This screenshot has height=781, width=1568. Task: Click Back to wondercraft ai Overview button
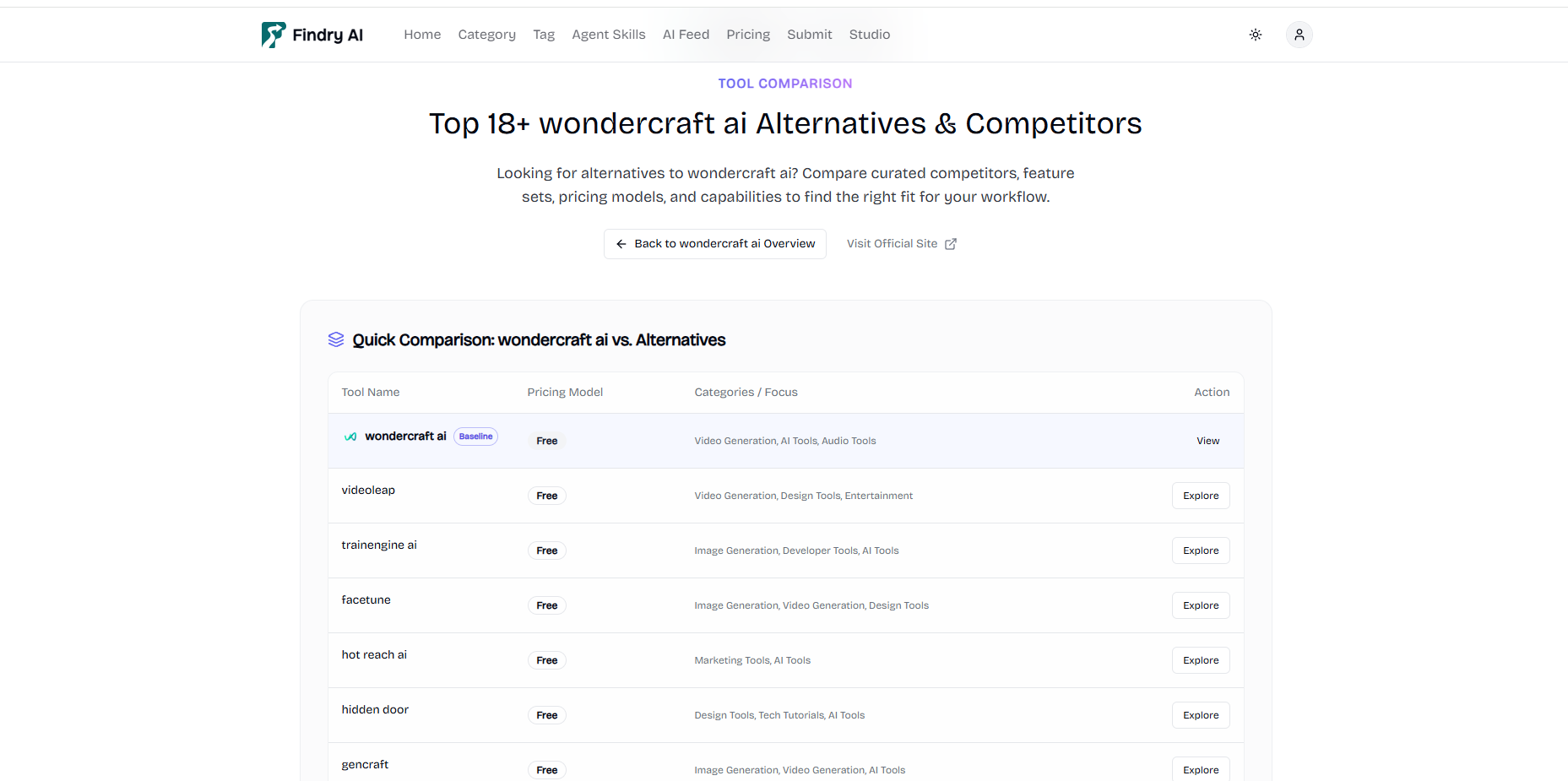tap(715, 244)
